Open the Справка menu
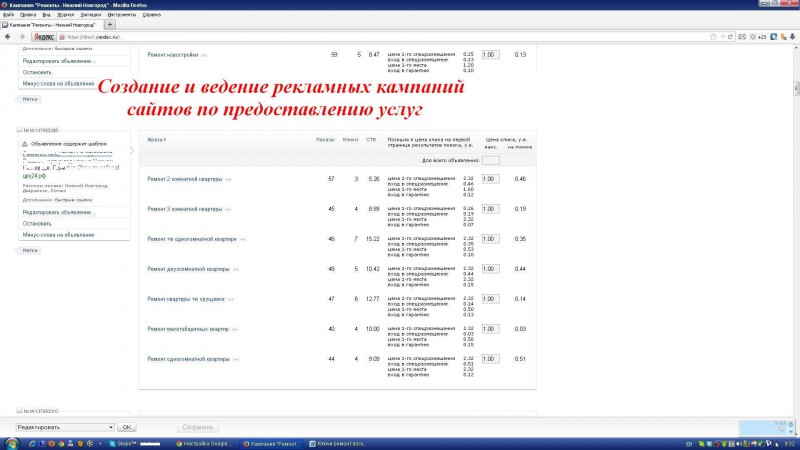 click(152, 15)
